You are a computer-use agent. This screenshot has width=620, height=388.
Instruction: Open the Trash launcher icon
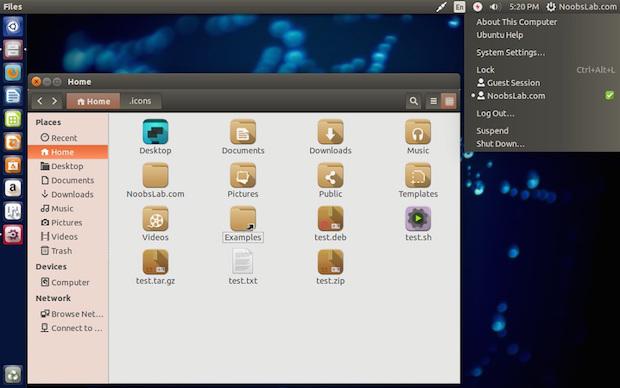pyautogui.click(x=13, y=375)
